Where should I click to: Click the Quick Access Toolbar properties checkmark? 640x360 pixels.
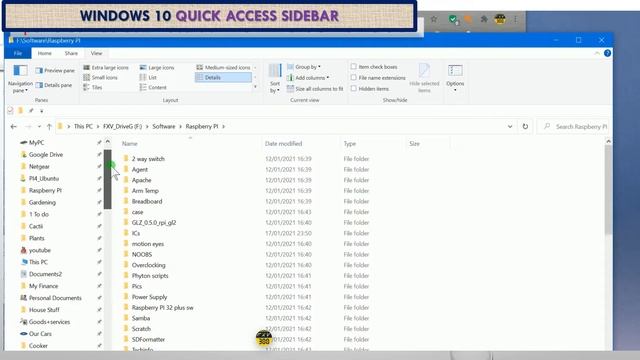click(10, 111)
